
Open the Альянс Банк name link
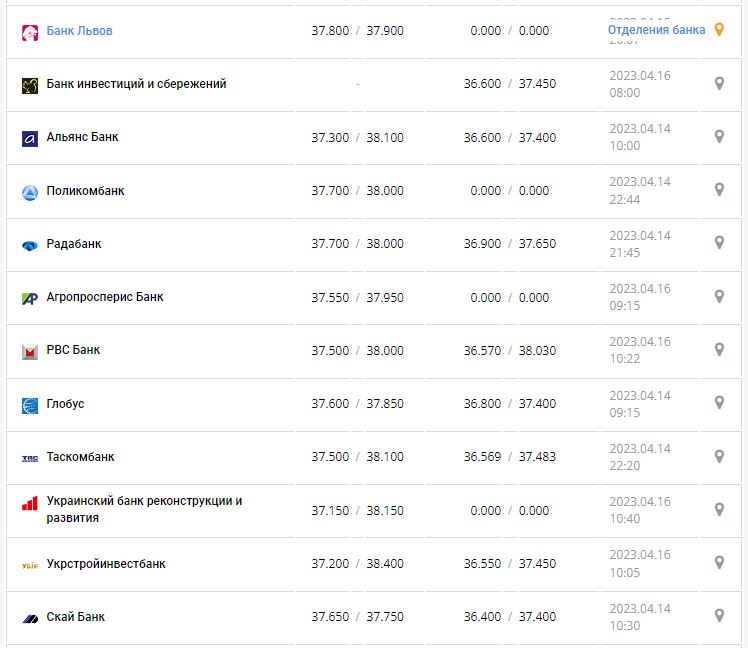click(x=82, y=137)
